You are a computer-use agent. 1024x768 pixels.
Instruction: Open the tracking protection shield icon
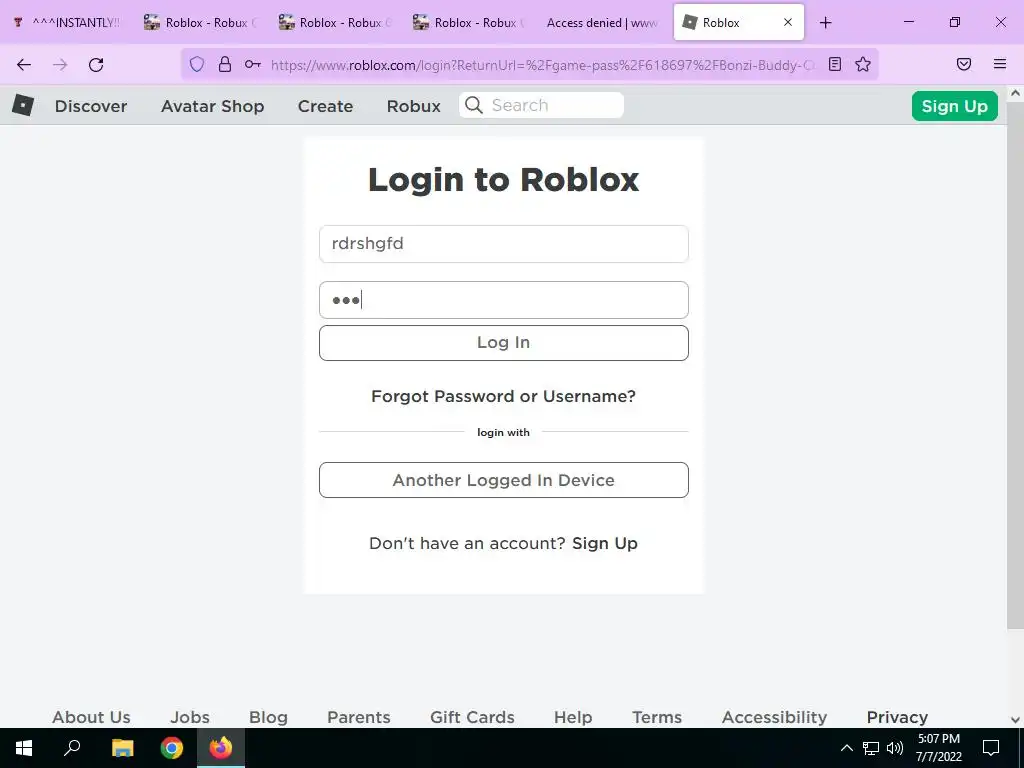[197, 64]
